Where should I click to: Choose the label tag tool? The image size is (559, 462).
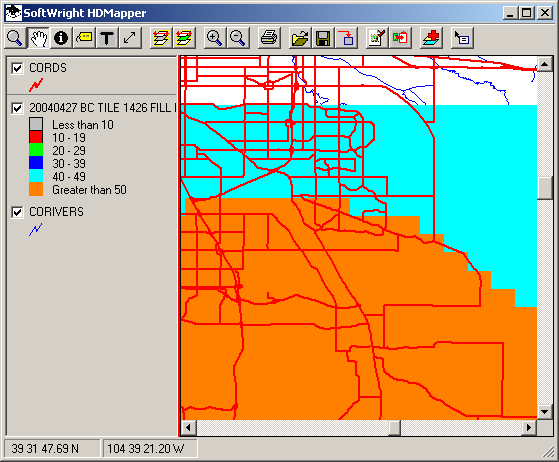84,38
